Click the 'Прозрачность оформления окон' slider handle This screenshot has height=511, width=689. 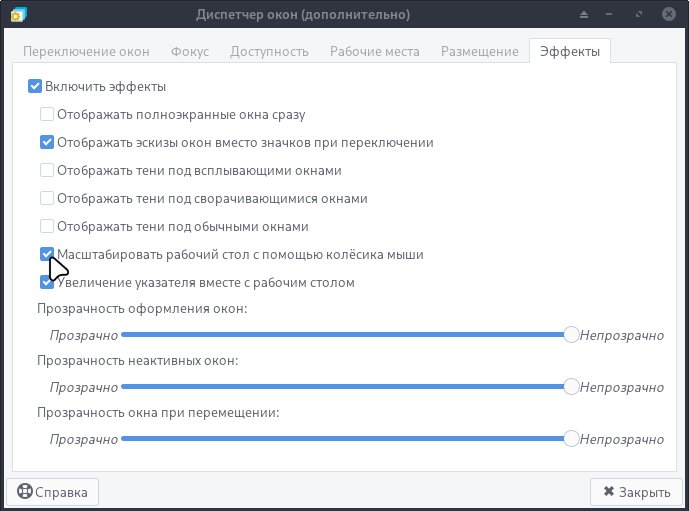tap(571, 335)
